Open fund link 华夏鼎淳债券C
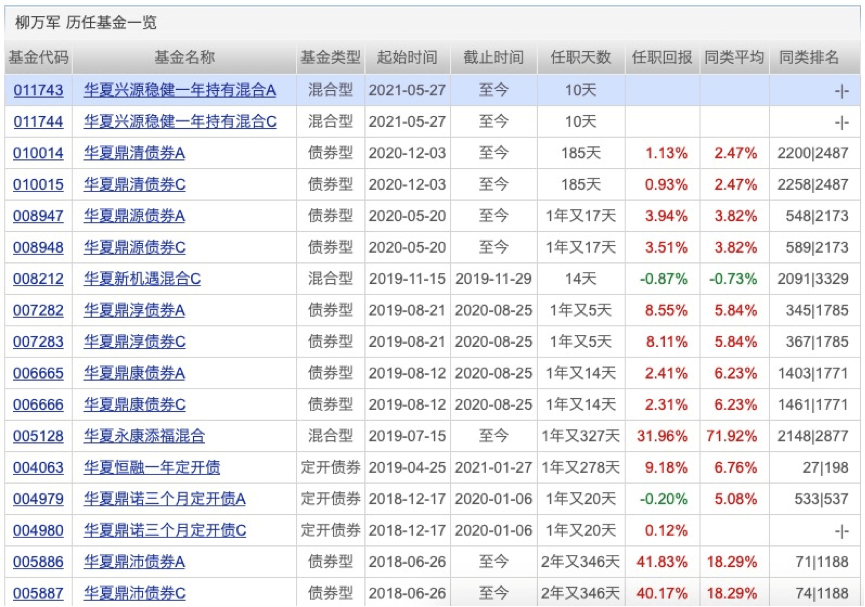This screenshot has height=607, width=865. click(x=135, y=342)
